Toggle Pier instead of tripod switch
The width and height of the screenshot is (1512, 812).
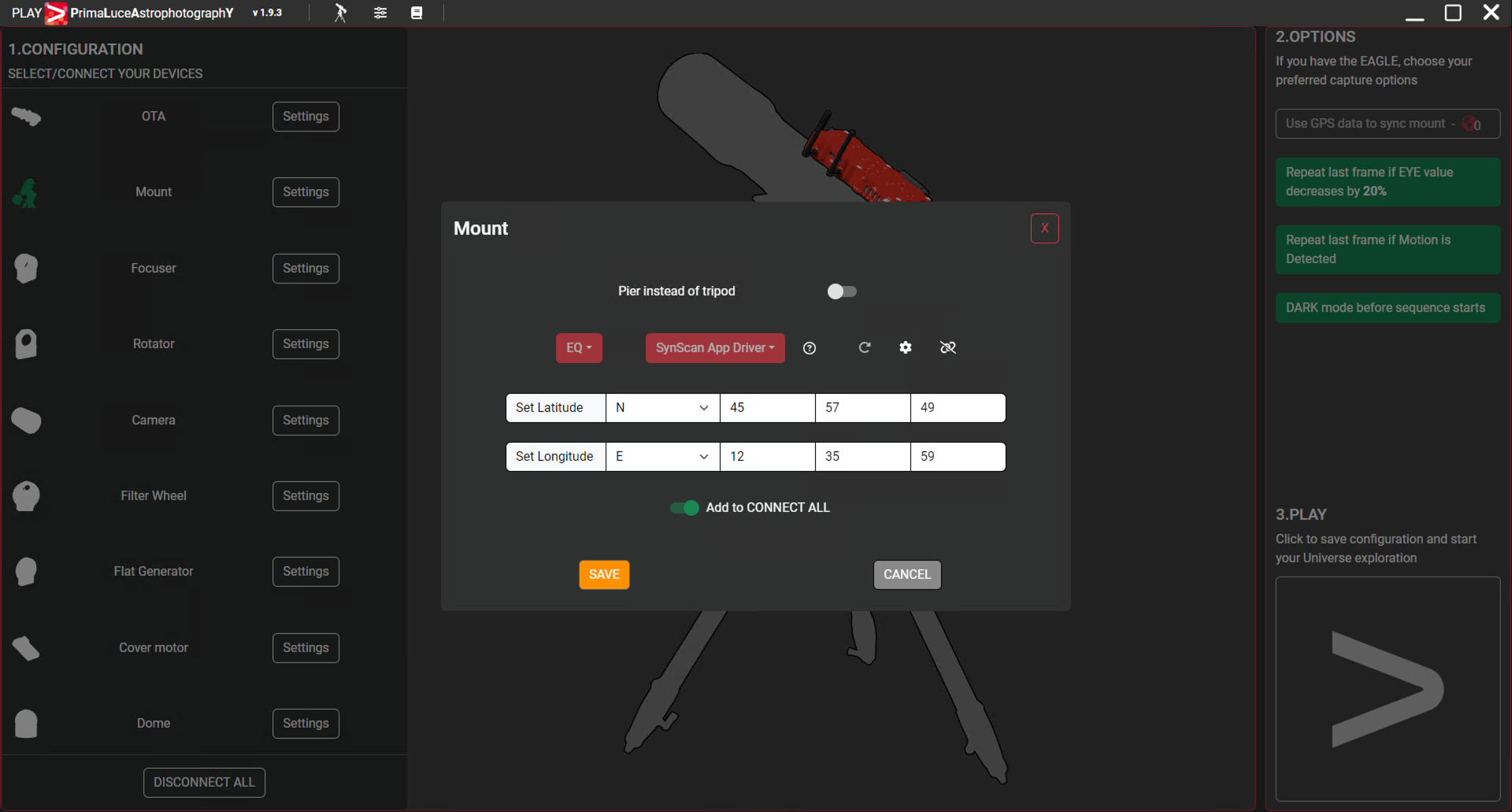pos(842,291)
